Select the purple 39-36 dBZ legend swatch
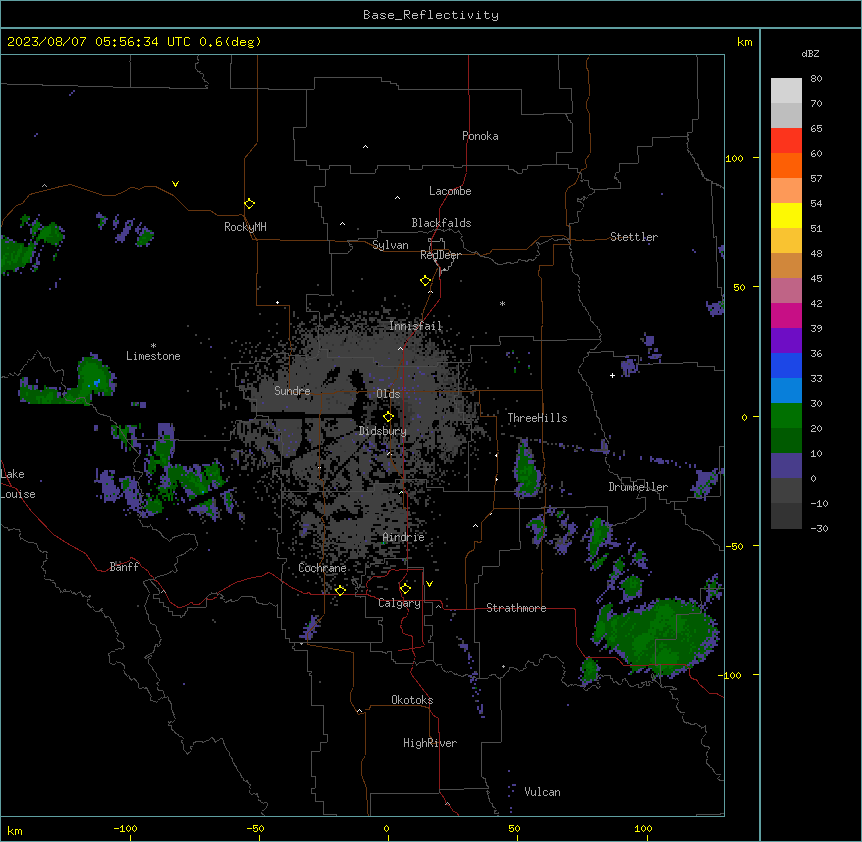The height and width of the screenshot is (842, 862). (x=786, y=341)
